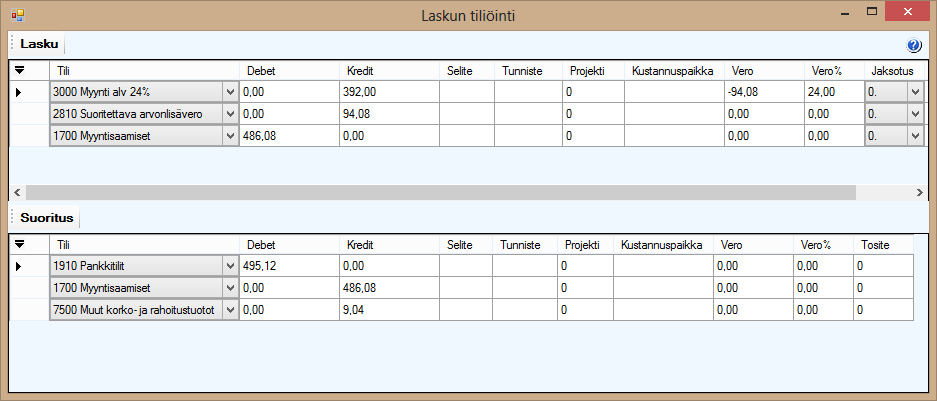Click the scrollbar right arrow in Lasku grid
The height and width of the screenshot is (401, 937).
(x=920, y=192)
